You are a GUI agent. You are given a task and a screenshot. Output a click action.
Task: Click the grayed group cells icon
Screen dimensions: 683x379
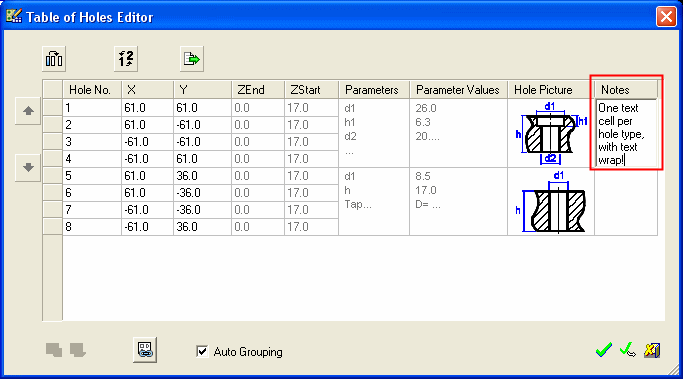tap(54, 350)
